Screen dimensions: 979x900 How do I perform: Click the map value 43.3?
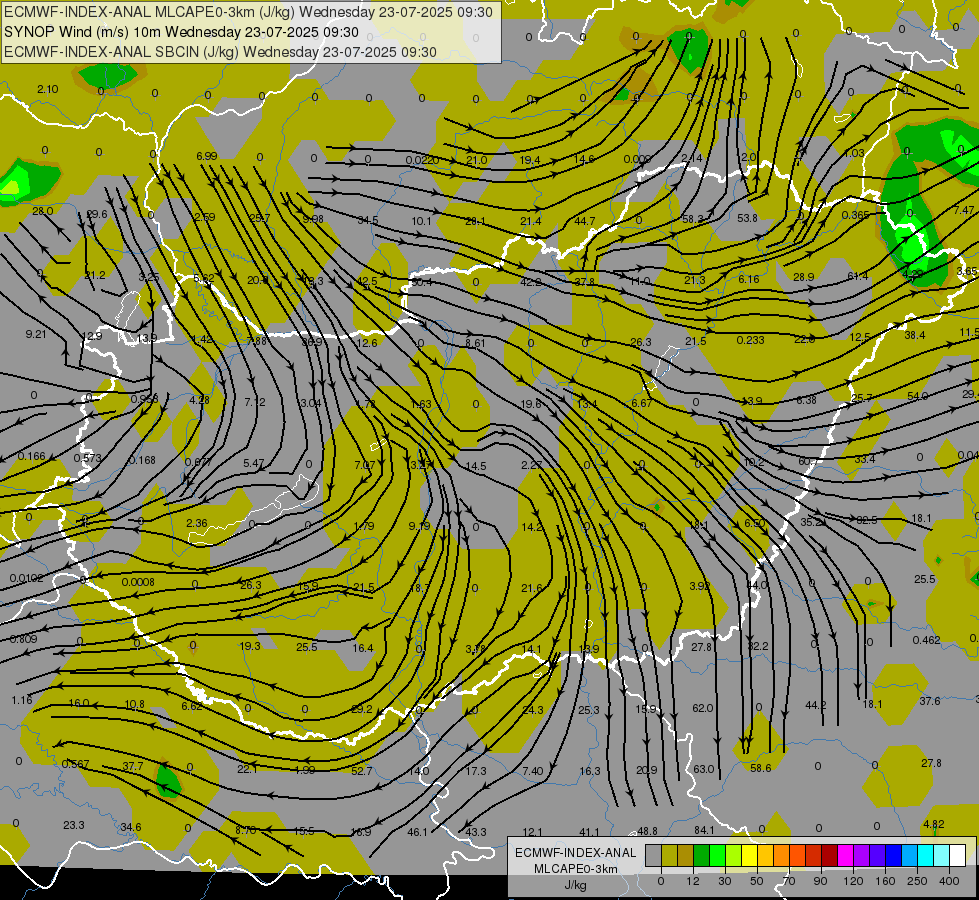(x=476, y=832)
